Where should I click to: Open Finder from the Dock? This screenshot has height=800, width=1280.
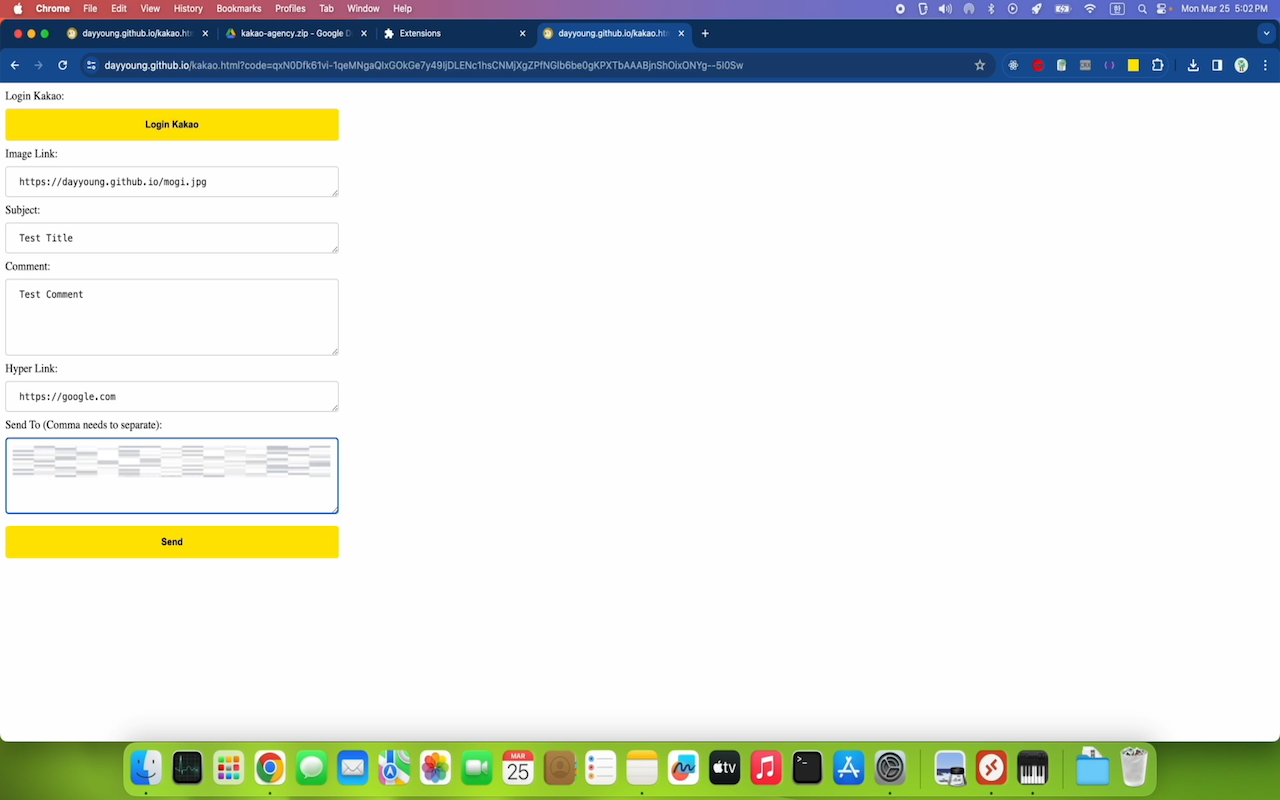point(146,768)
